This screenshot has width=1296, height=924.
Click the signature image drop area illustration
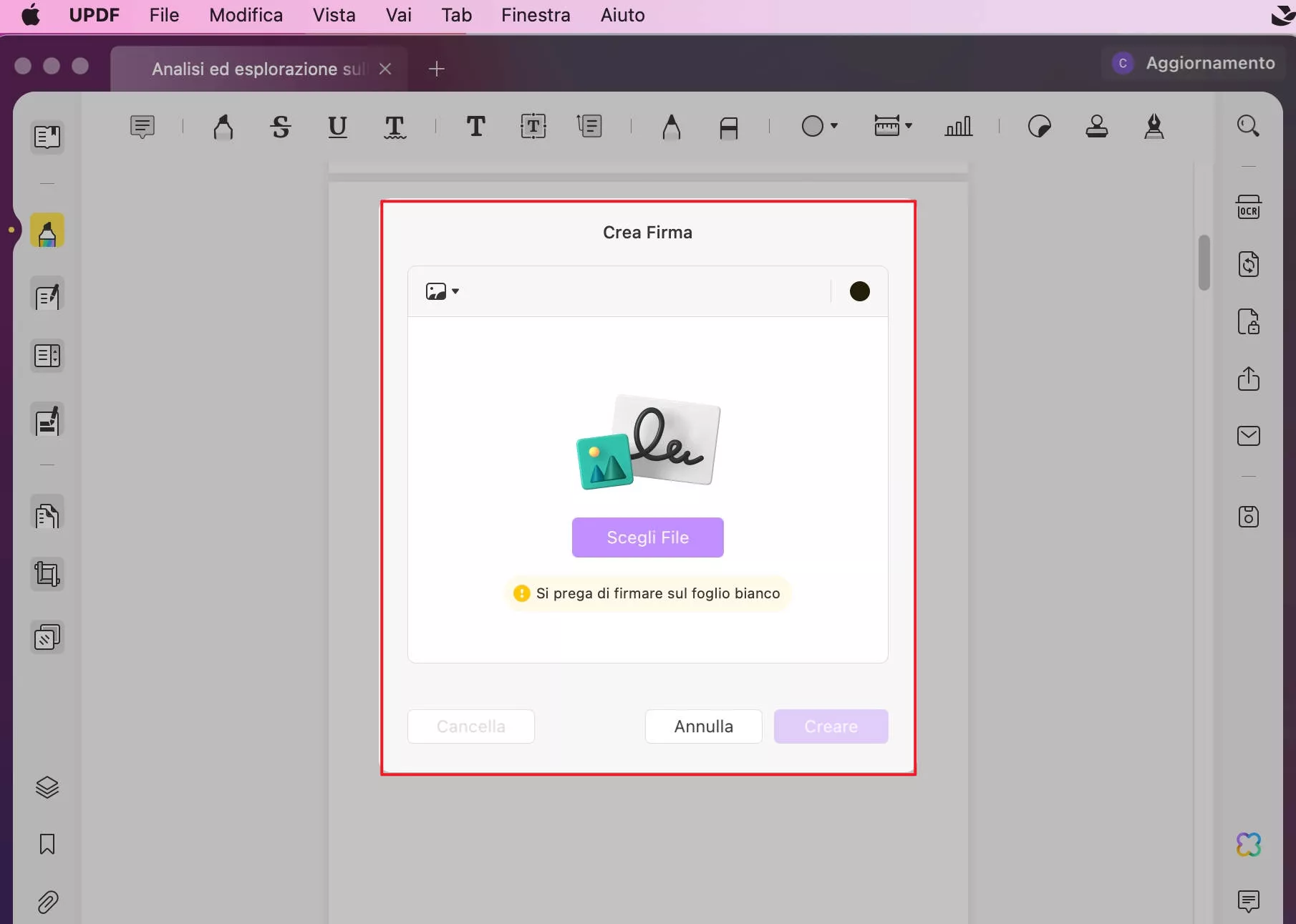(x=648, y=442)
